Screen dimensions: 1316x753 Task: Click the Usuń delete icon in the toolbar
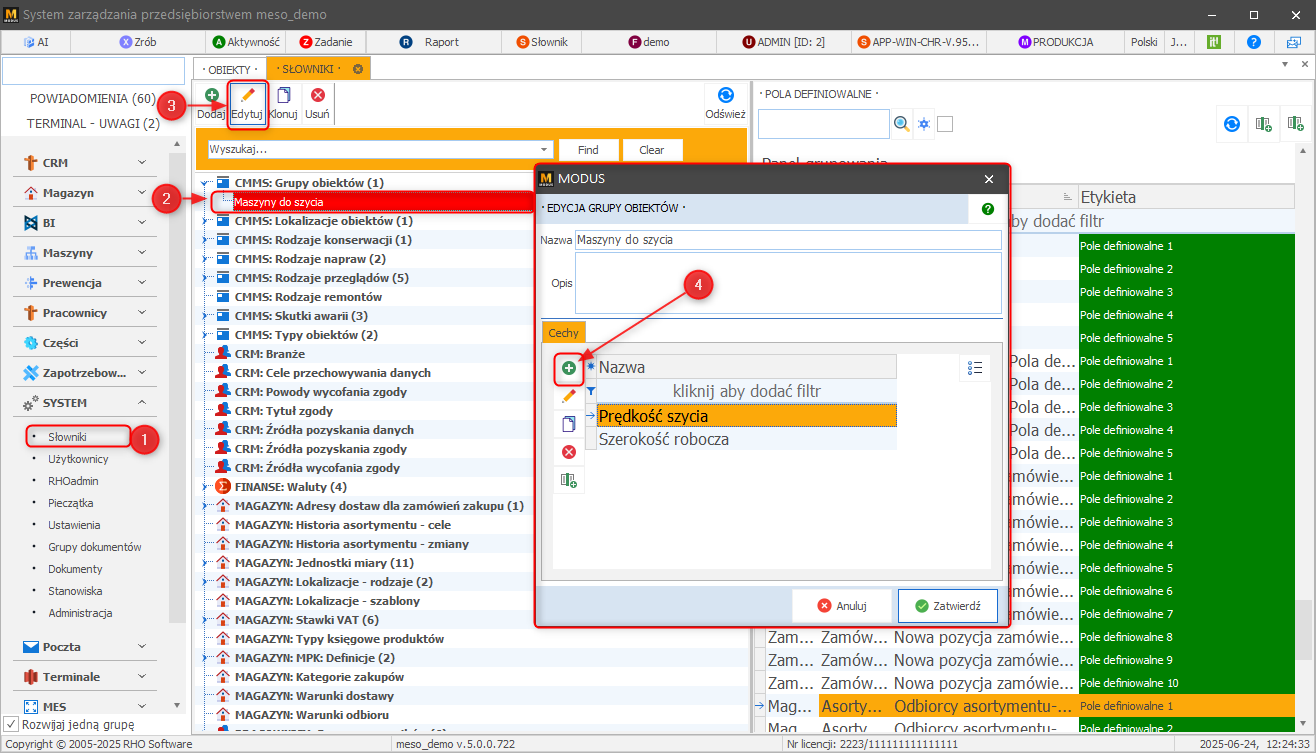317,96
